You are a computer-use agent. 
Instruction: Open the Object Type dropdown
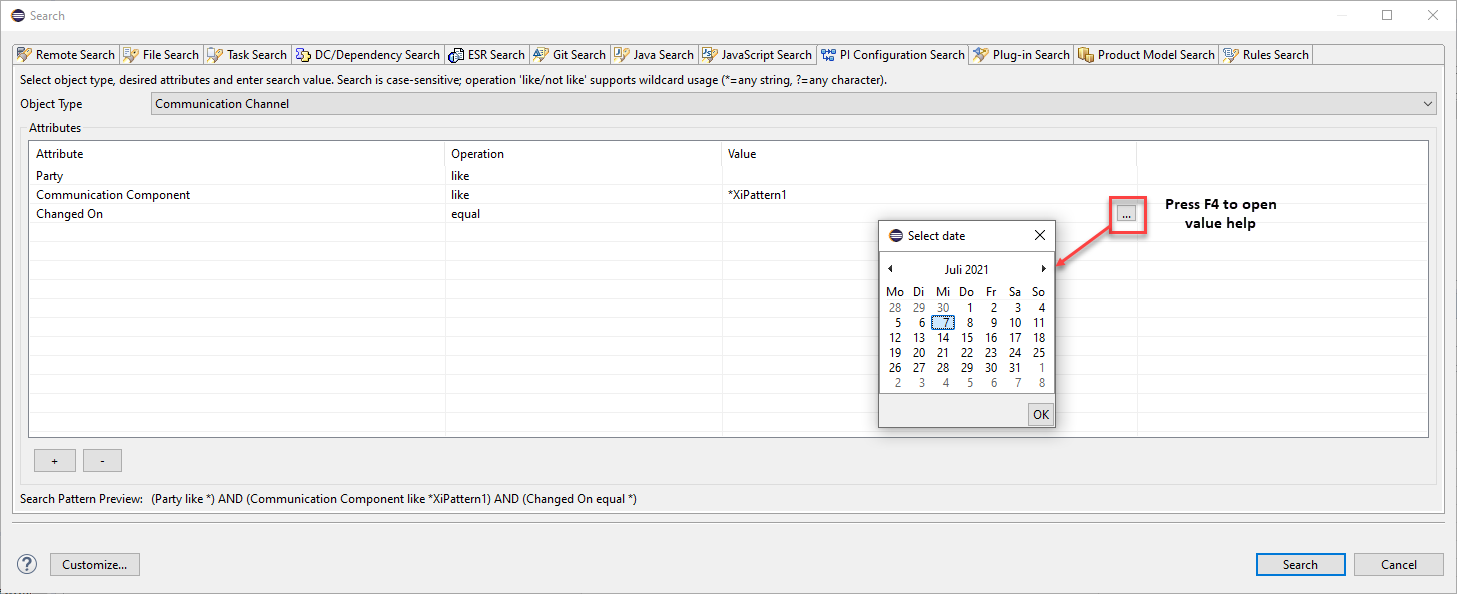click(1428, 103)
